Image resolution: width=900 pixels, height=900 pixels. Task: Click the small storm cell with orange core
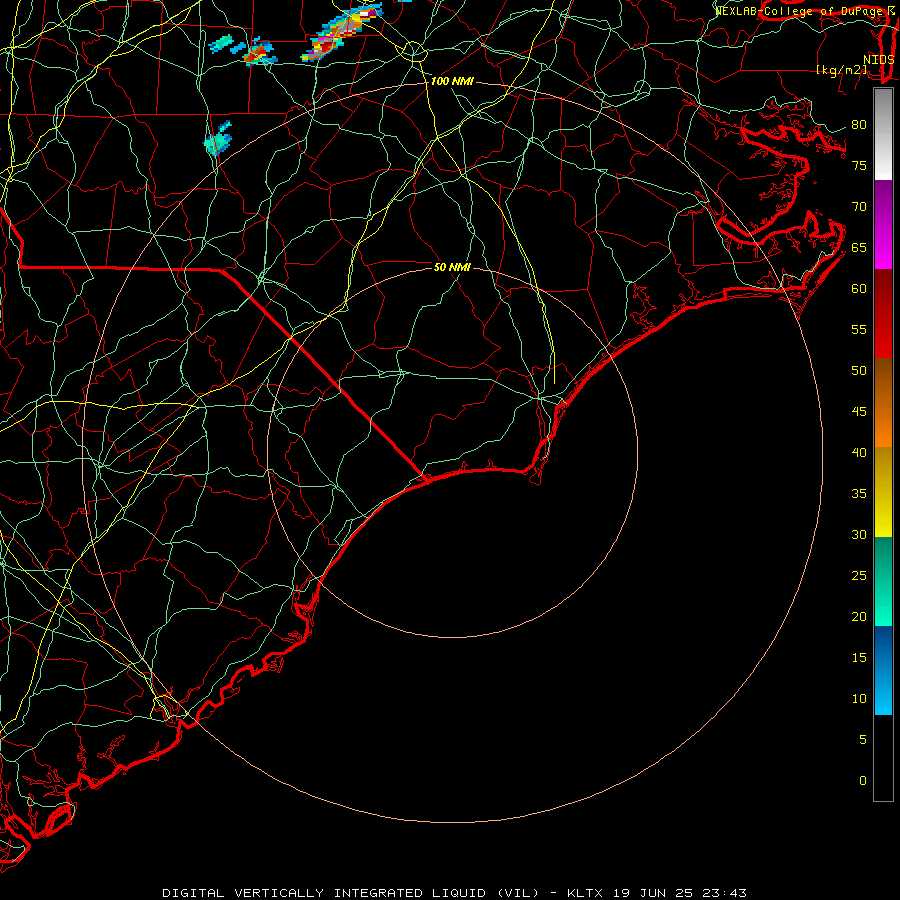click(x=260, y=52)
